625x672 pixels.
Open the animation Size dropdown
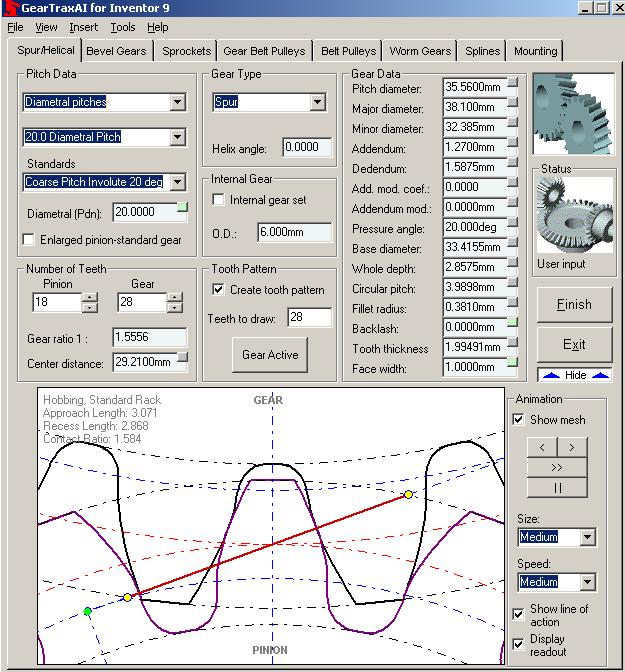click(587, 537)
